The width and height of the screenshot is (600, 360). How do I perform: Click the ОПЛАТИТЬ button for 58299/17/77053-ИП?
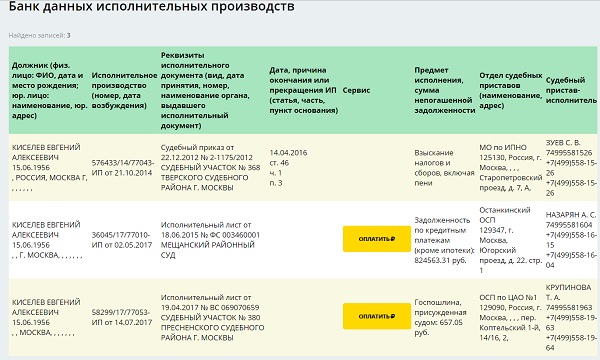[x=377, y=316]
